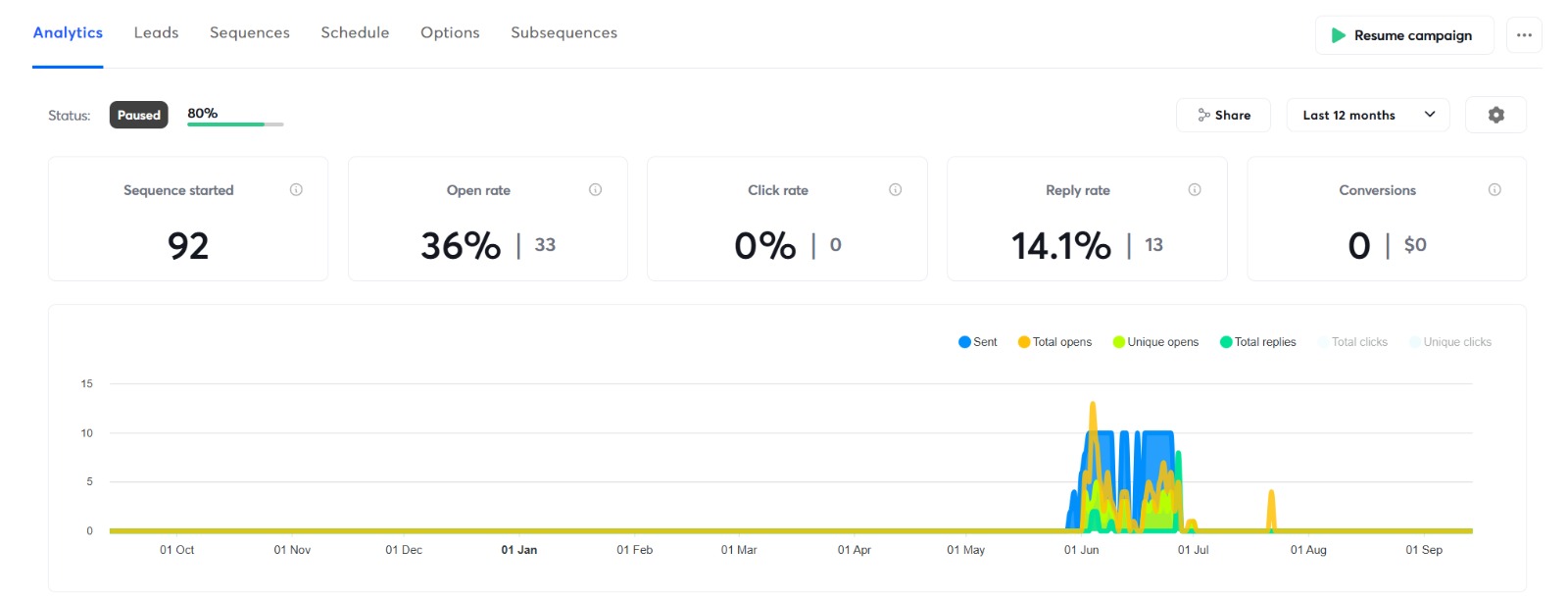Screen dimensions: 1568x597
Task: Go to the Schedule tab
Action: 355,32
